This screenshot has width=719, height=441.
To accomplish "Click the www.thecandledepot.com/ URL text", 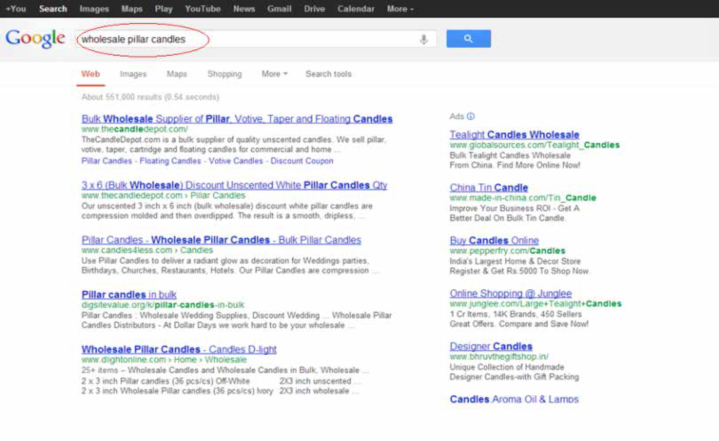I will [x=135, y=129].
